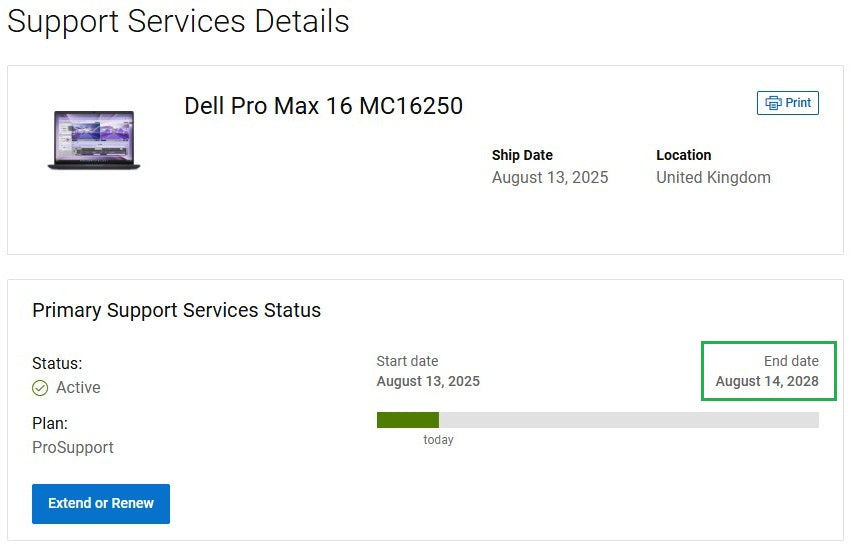Click the United Kingdom location text
The image size is (854, 549).
pos(713,178)
